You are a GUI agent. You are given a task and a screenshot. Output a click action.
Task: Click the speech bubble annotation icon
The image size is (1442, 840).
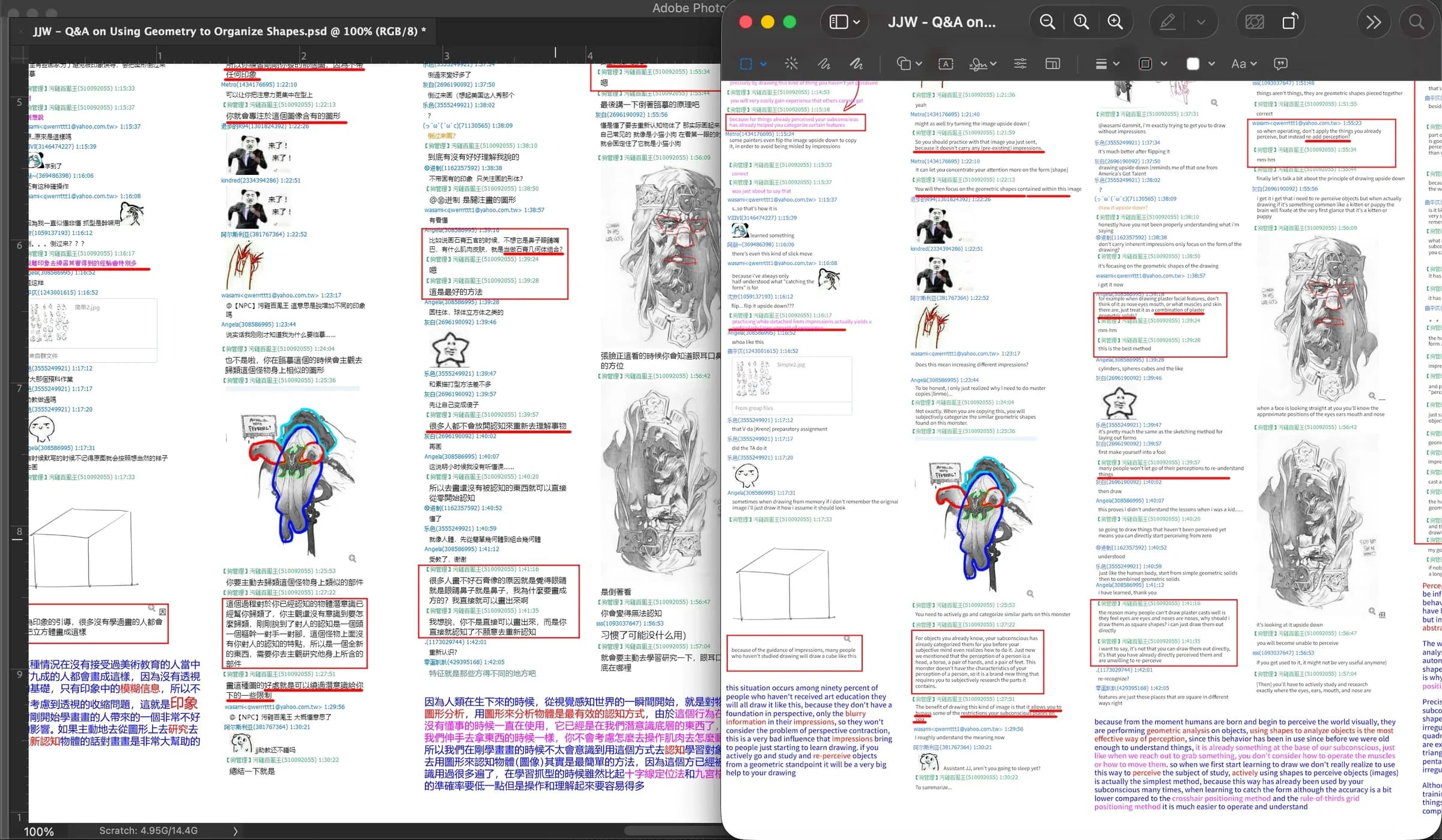coord(1280,64)
